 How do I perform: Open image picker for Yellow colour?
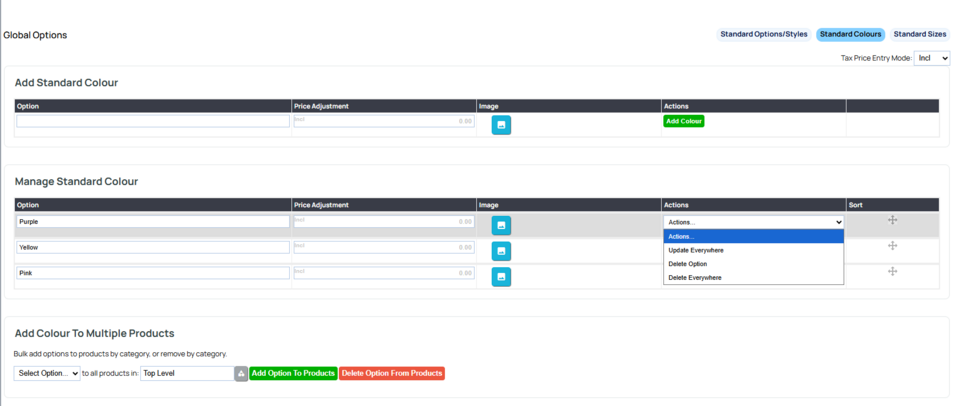pos(501,251)
